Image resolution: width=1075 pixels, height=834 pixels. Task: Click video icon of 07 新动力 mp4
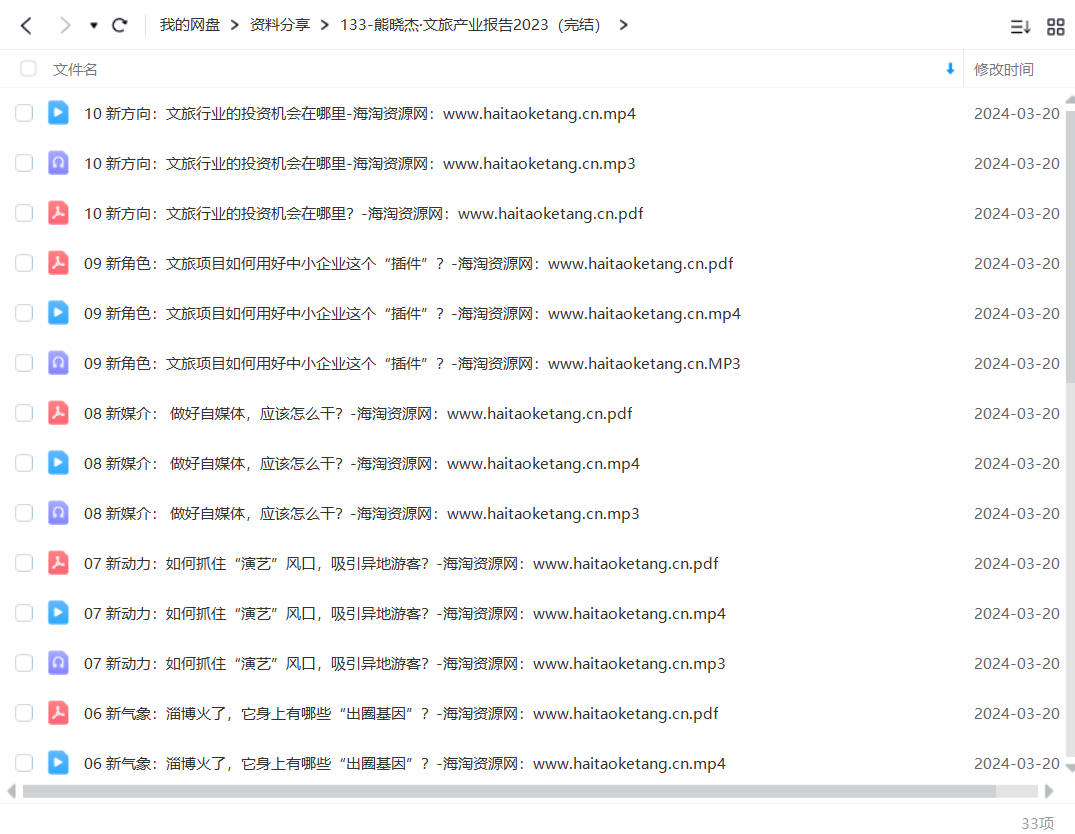pyautogui.click(x=58, y=613)
